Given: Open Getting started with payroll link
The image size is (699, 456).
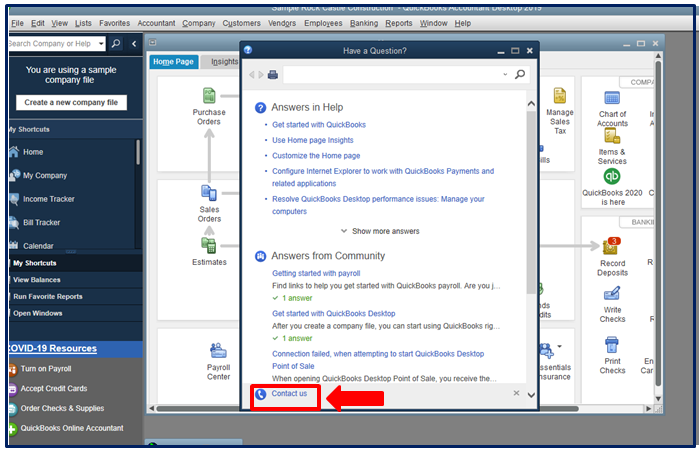Looking at the screenshot, I should (x=316, y=273).
